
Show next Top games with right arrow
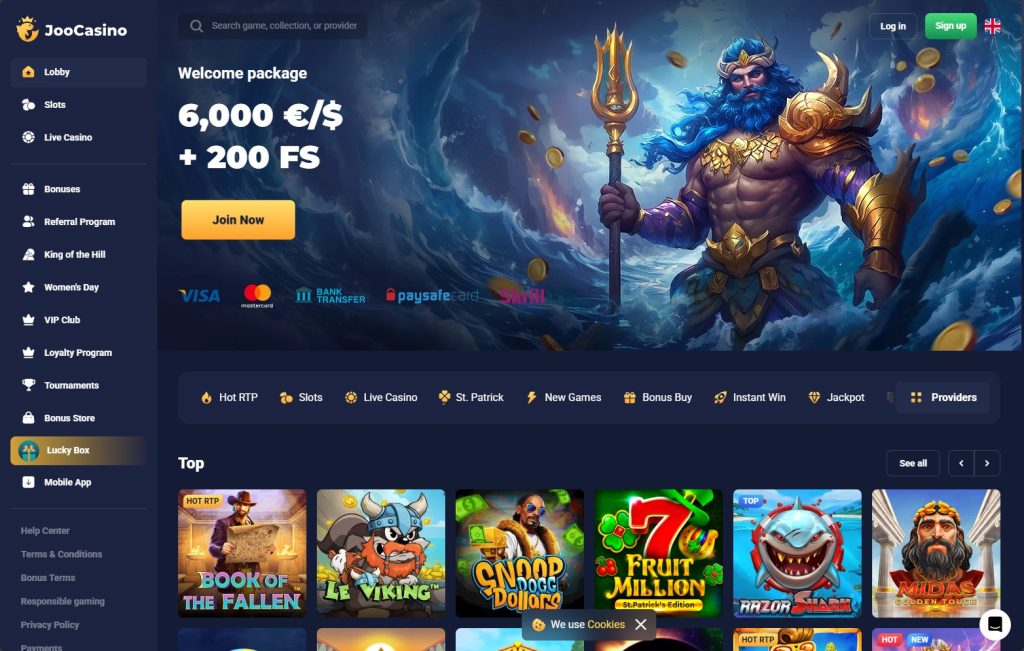(987, 463)
